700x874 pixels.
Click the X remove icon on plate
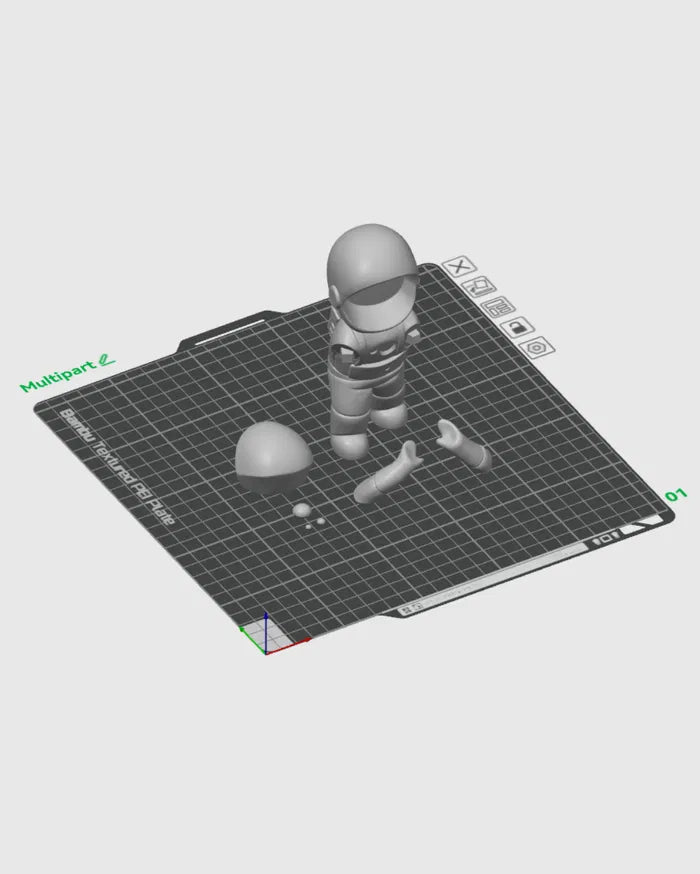(459, 266)
